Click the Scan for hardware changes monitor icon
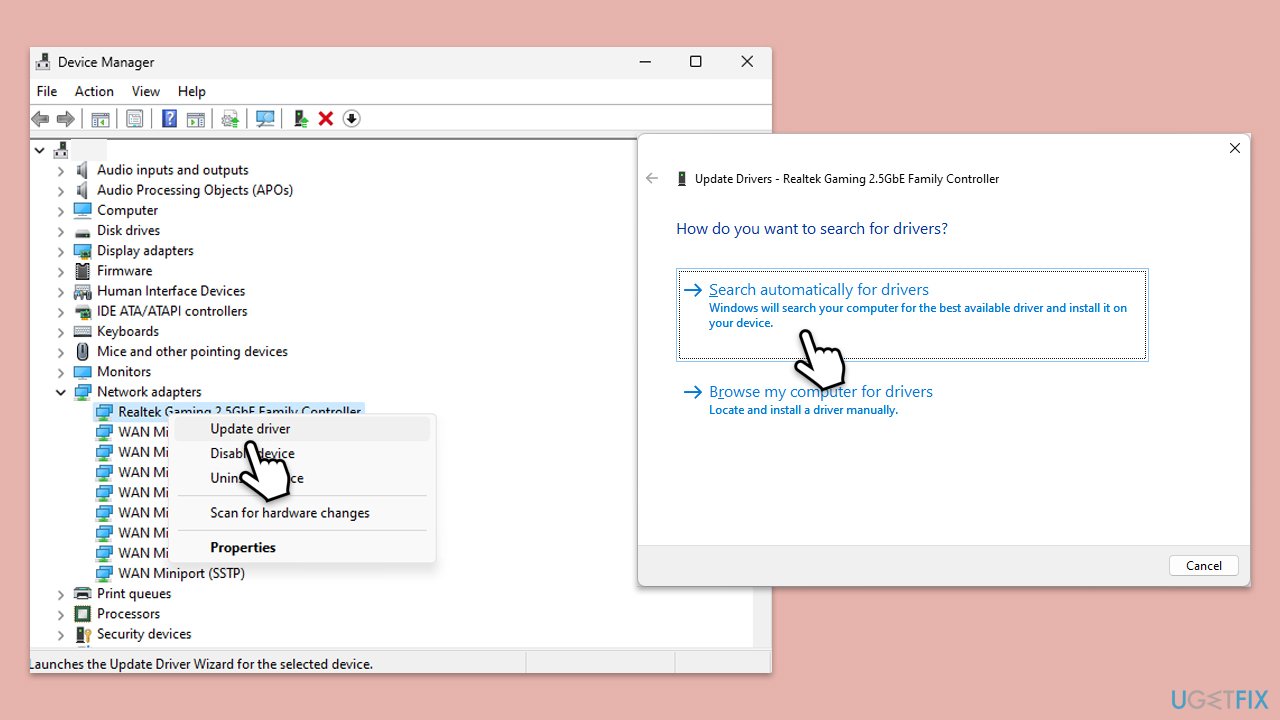The image size is (1280, 720). [x=265, y=119]
